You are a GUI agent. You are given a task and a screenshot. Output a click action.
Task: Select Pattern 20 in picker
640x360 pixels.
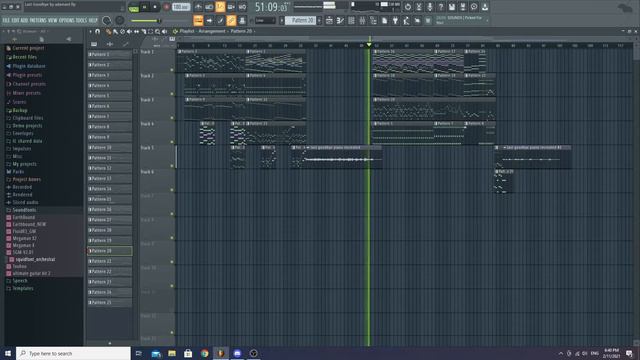(109, 251)
